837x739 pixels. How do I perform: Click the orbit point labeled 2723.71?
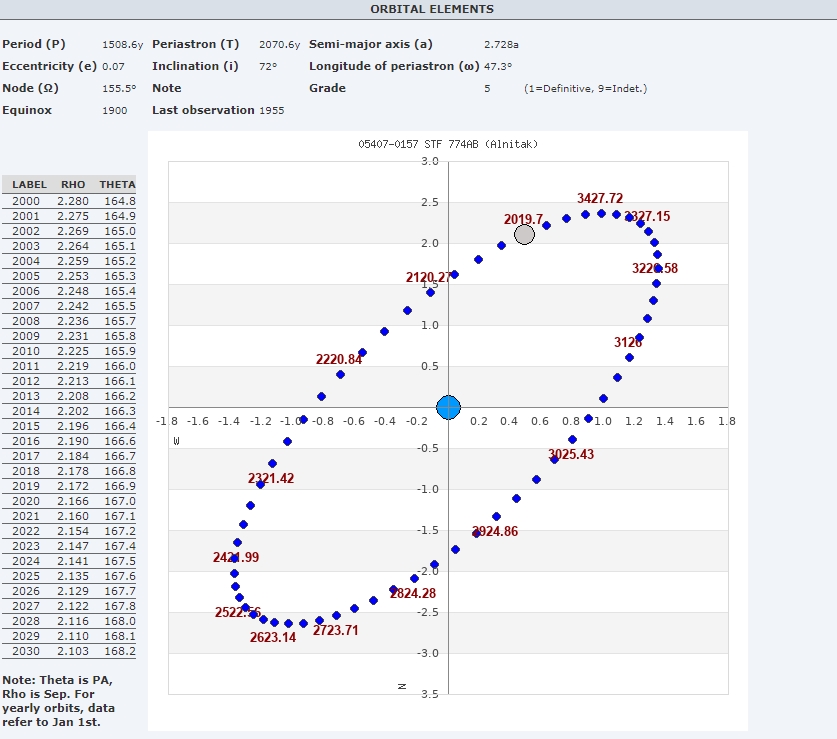pyautogui.click(x=319, y=620)
